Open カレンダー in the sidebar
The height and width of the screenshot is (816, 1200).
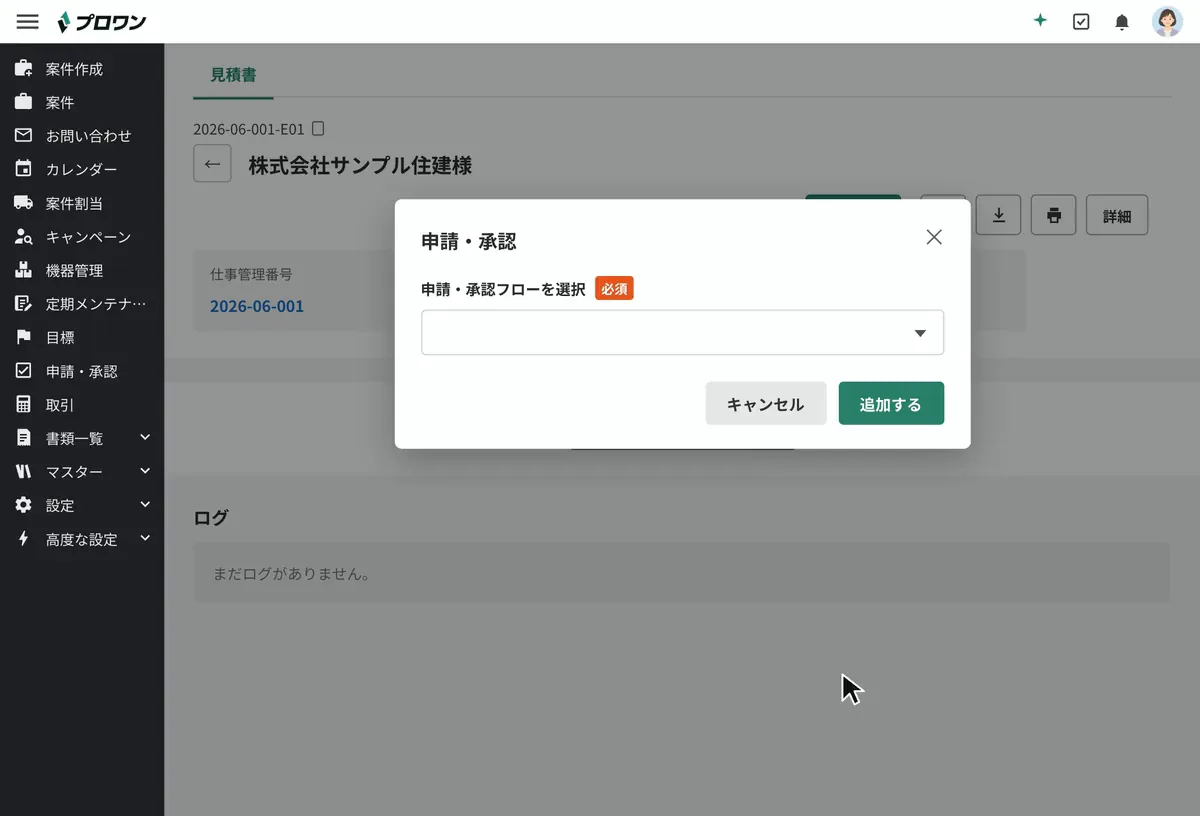pos(81,170)
